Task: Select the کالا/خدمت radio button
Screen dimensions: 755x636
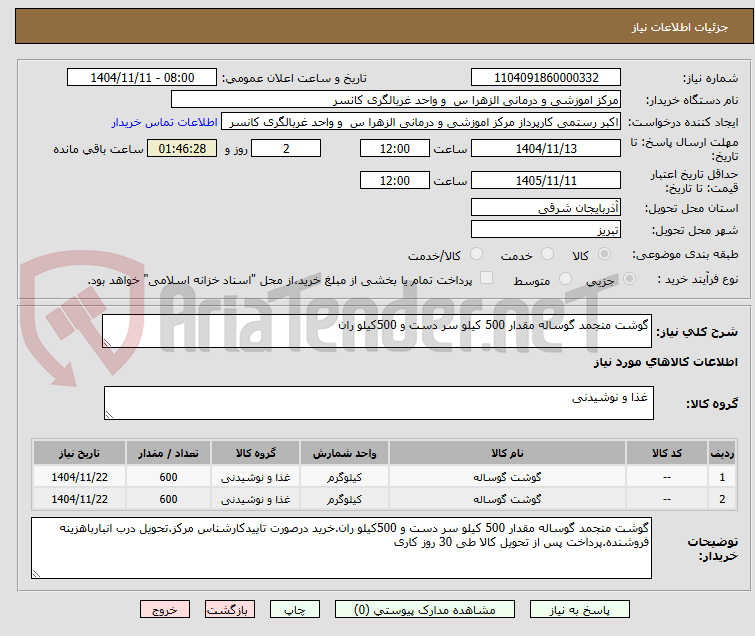Action: pos(476,254)
